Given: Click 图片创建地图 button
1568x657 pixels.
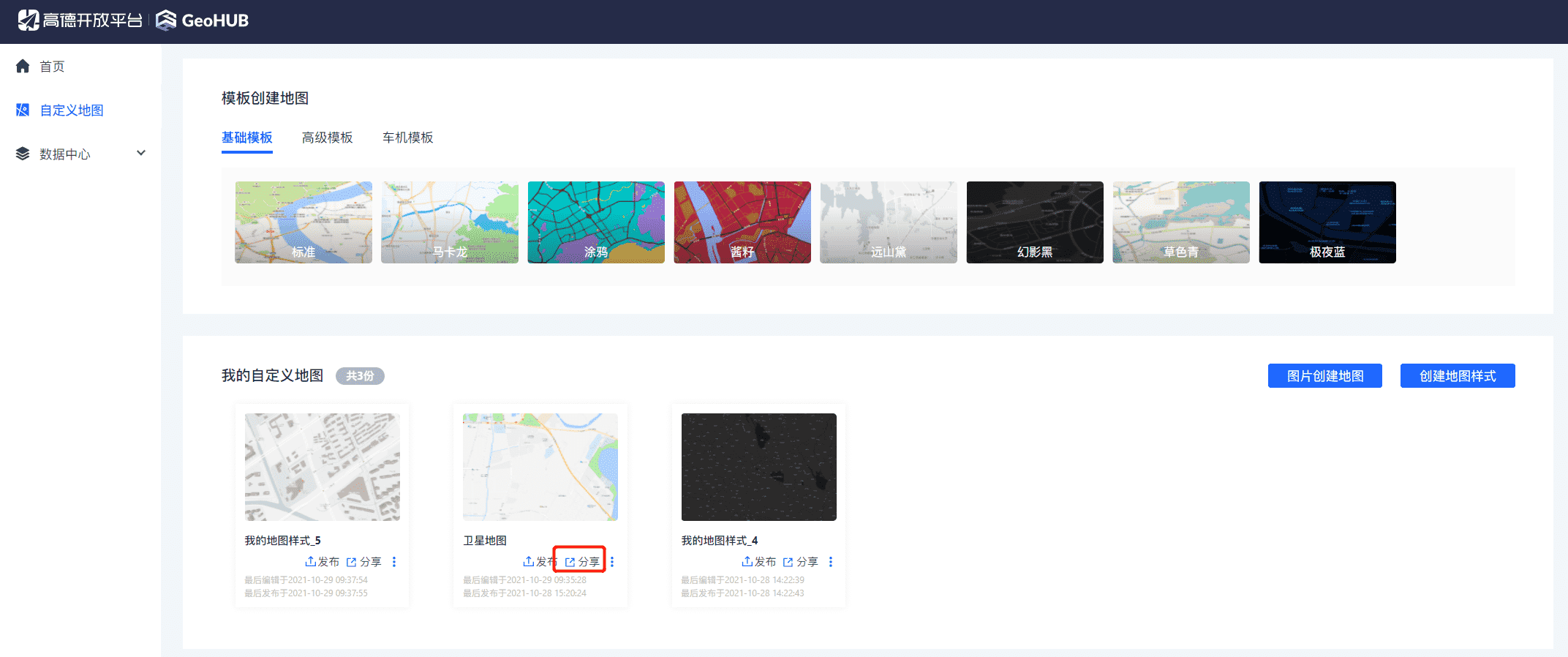Looking at the screenshot, I should (1325, 376).
